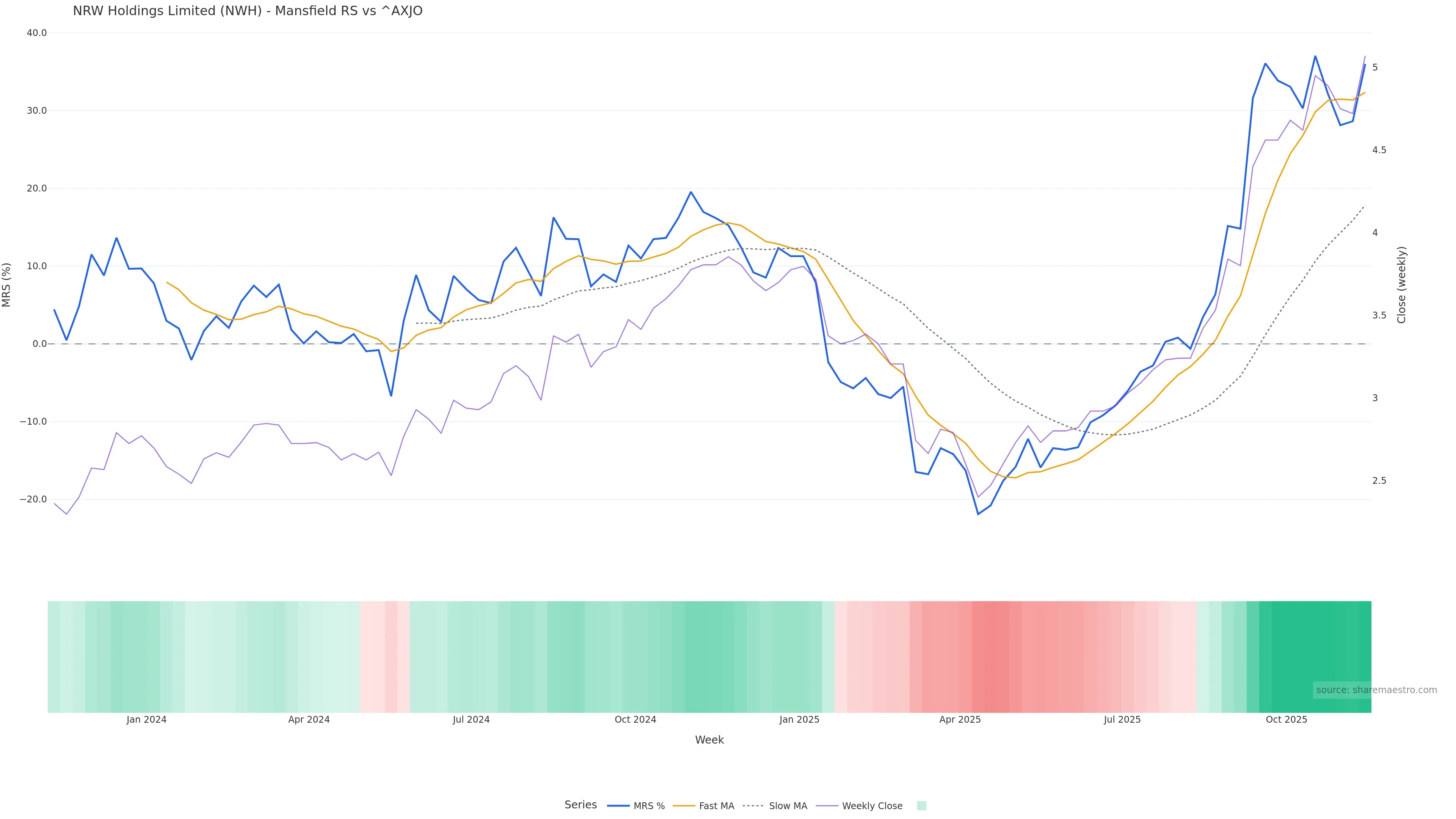This screenshot has height=819, width=1456.
Task: Click the 2.5 right axis tick label
Action: (x=1379, y=480)
